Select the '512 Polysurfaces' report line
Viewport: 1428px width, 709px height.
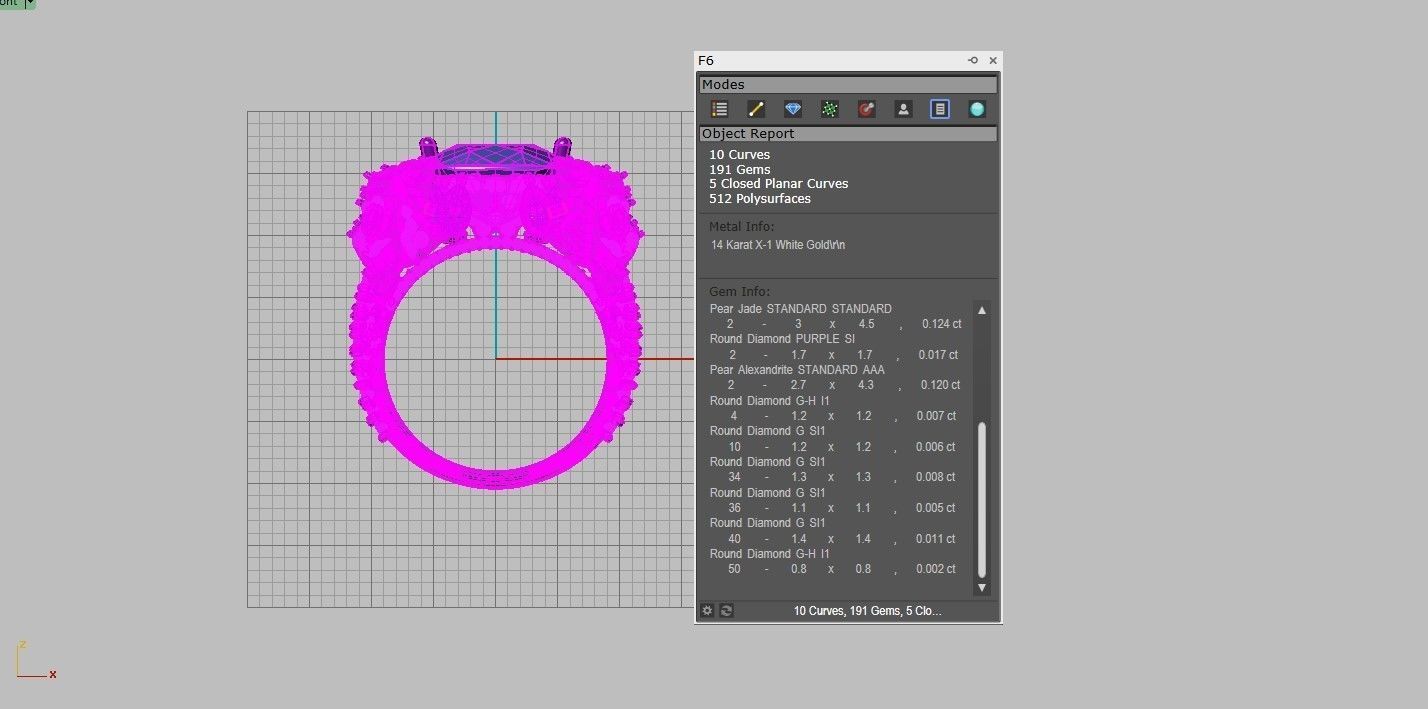[760, 199]
